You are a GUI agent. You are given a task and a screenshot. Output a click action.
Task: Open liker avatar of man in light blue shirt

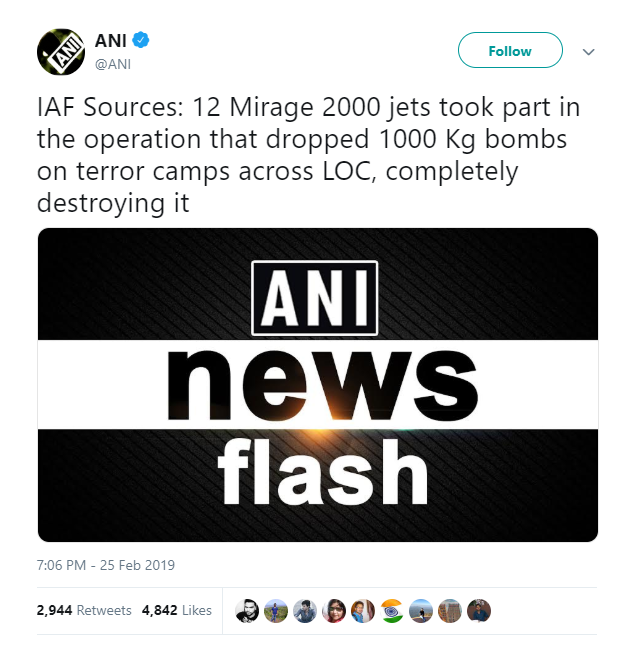pyautogui.click(x=363, y=611)
